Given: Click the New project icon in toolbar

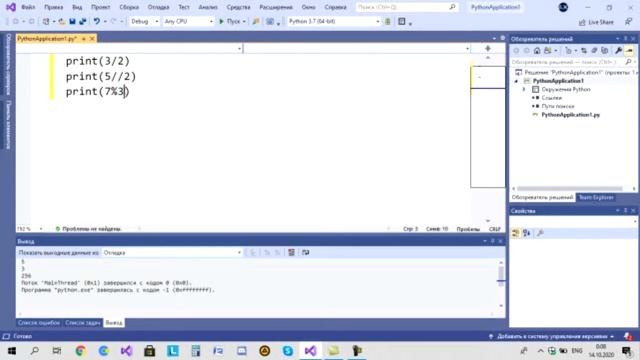Looking at the screenshot, I should pyautogui.click(x=46, y=21).
